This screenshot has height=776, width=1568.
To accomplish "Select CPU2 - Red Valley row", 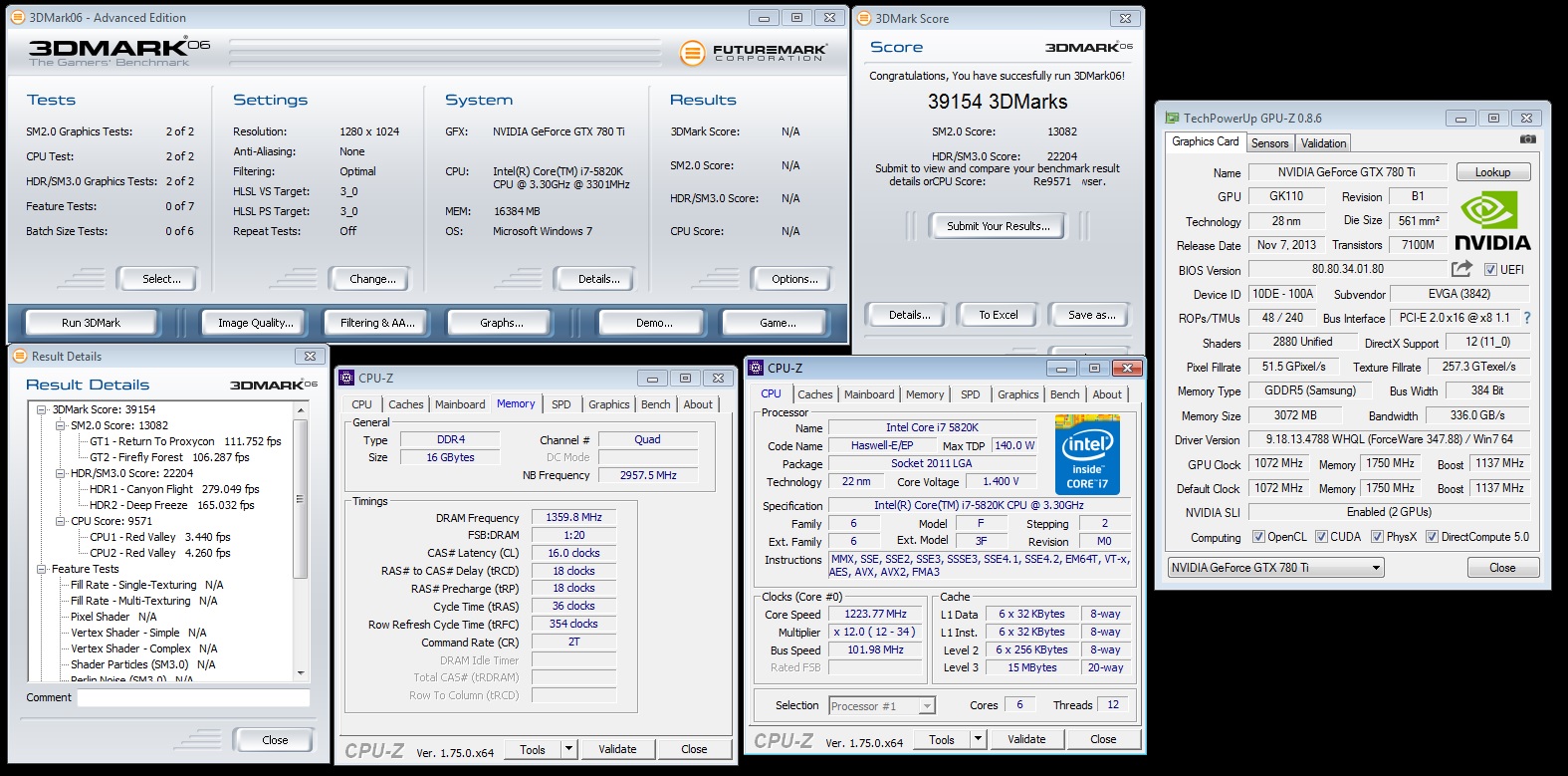I will 160,553.
